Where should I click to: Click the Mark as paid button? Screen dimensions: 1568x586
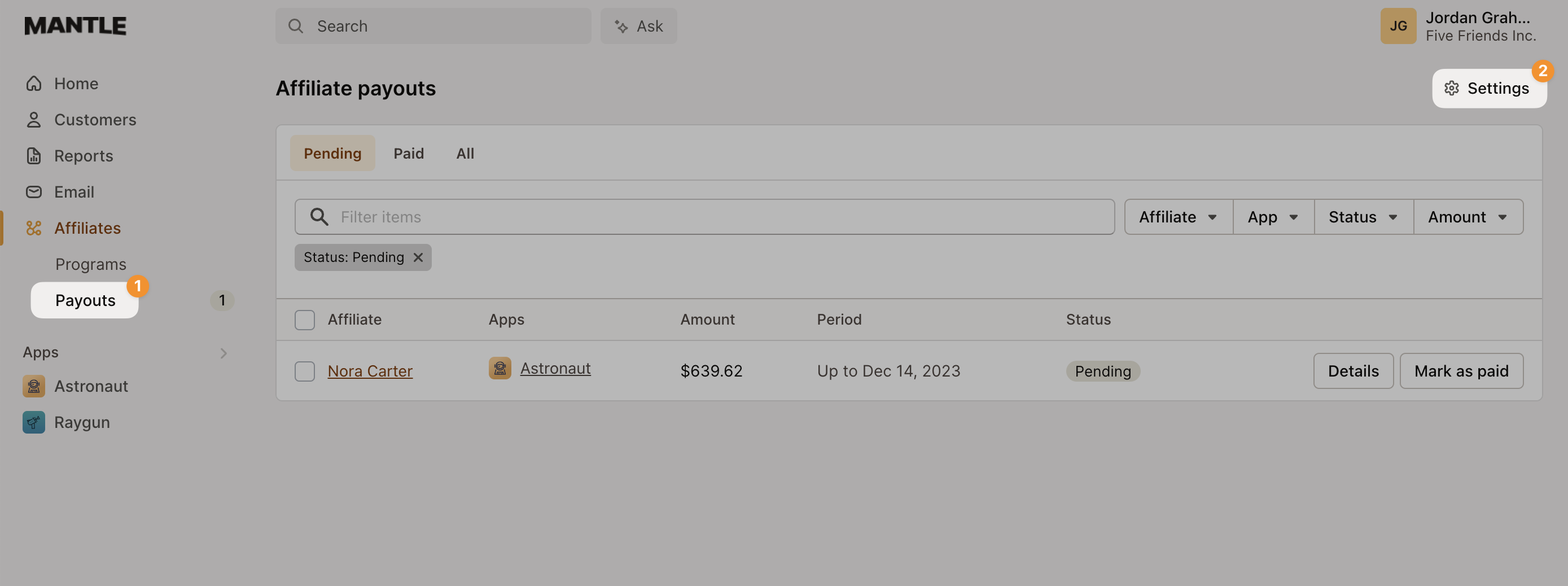click(x=1461, y=370)
